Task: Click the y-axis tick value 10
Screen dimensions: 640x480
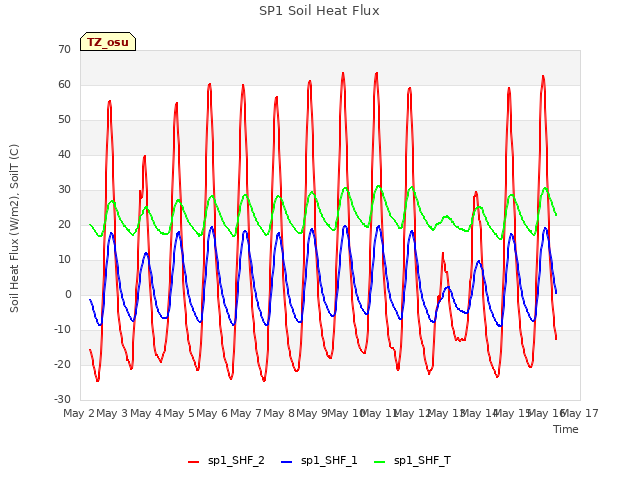Action: (64, 260)
